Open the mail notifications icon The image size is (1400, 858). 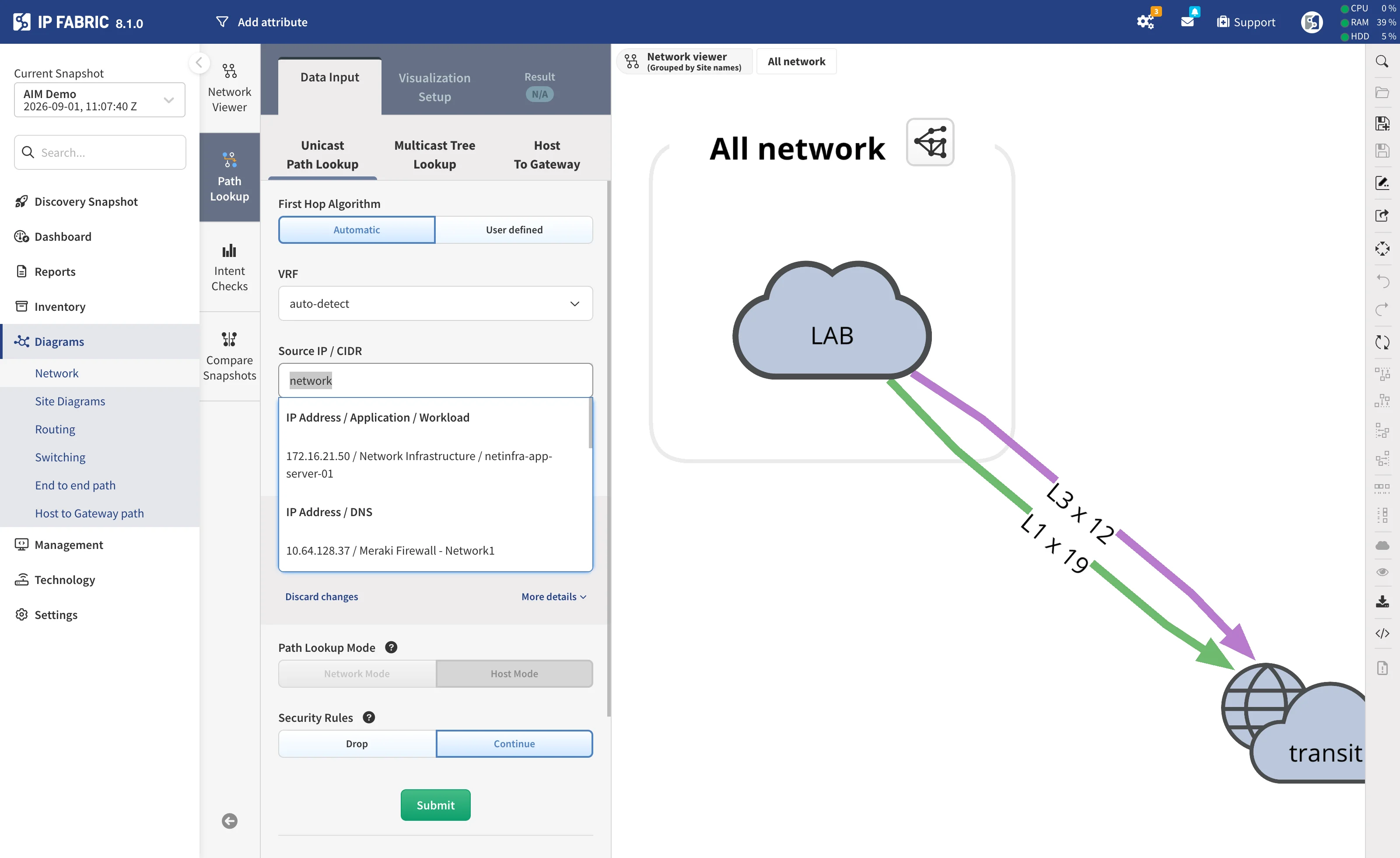1187,21
